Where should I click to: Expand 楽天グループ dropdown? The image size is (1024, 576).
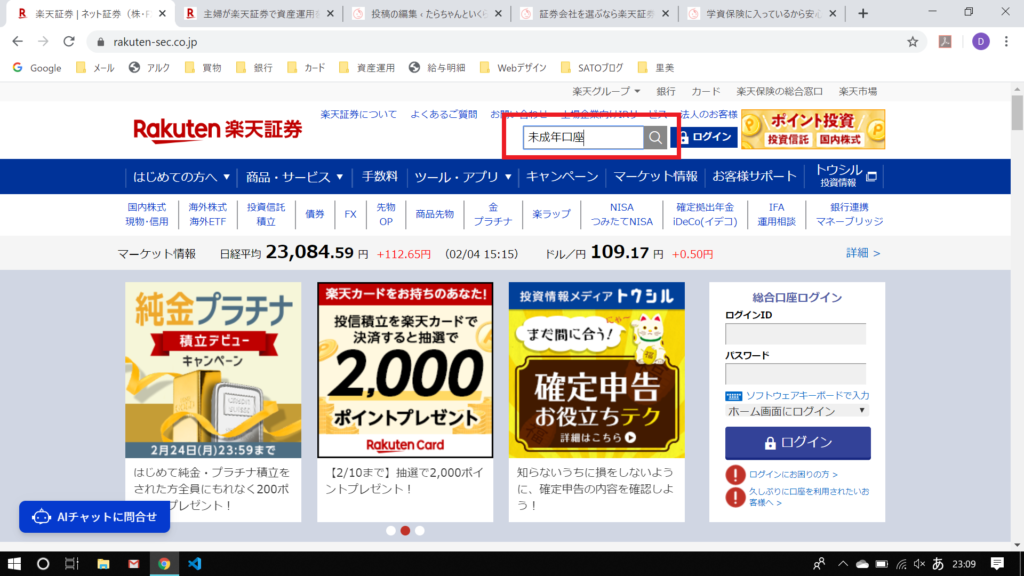point(606,91)
